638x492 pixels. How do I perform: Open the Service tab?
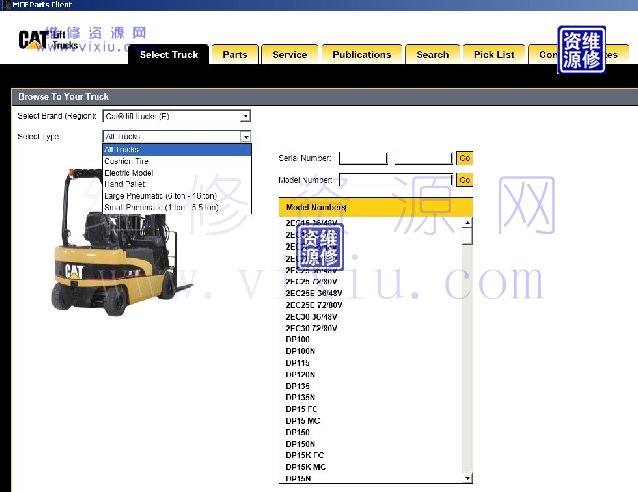pyautogui.click(x=290, y=55)
